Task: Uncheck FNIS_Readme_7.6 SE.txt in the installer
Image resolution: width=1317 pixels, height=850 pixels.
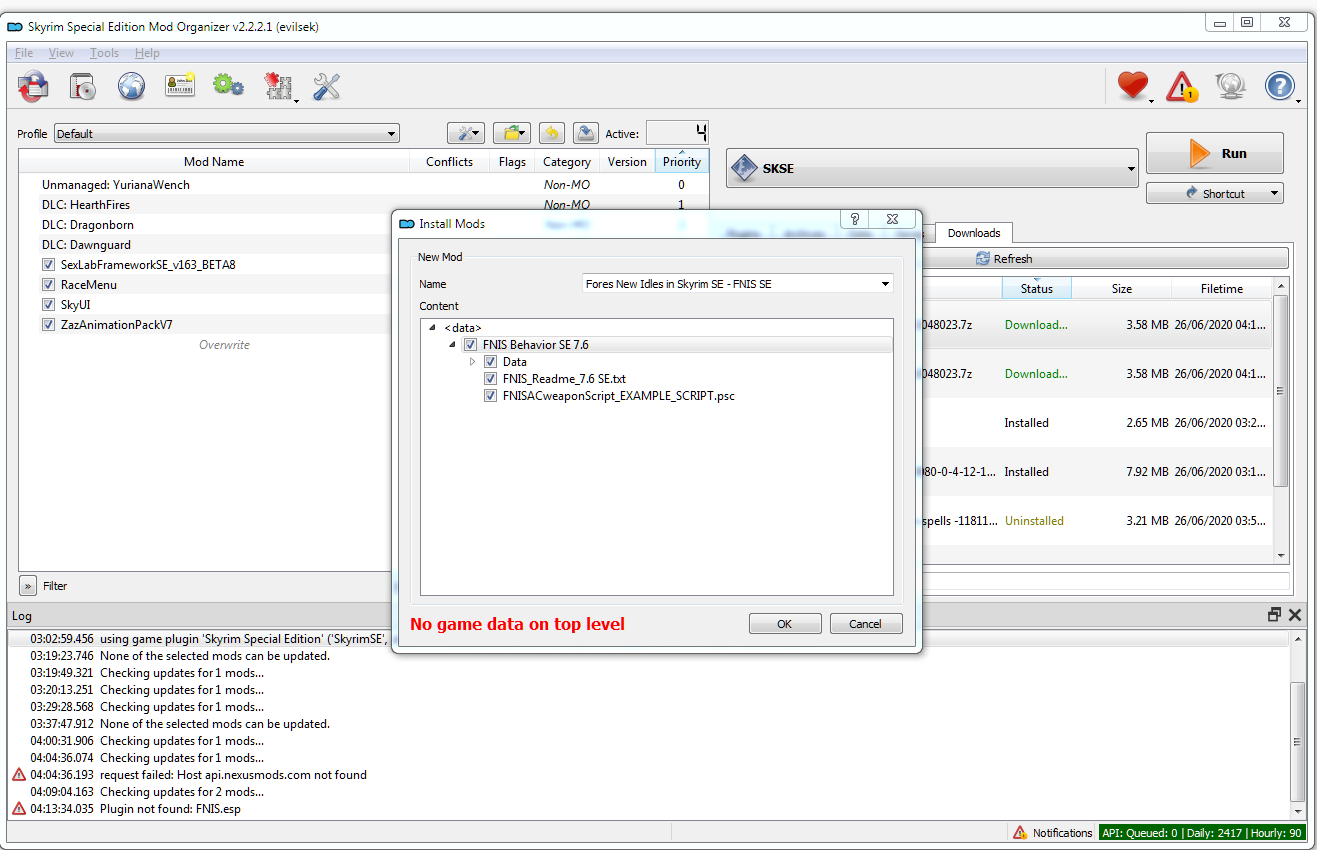Action: click(490, 378)
